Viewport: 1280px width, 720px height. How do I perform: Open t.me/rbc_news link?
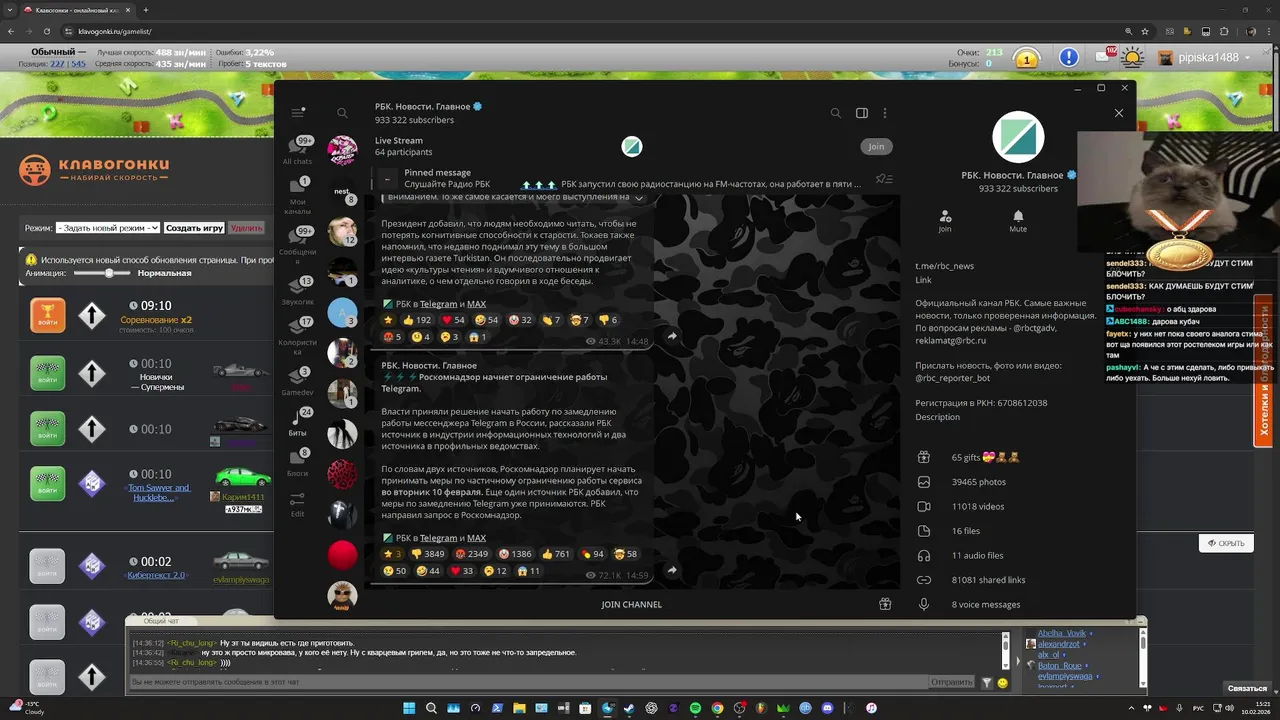[x=944, y=266]
